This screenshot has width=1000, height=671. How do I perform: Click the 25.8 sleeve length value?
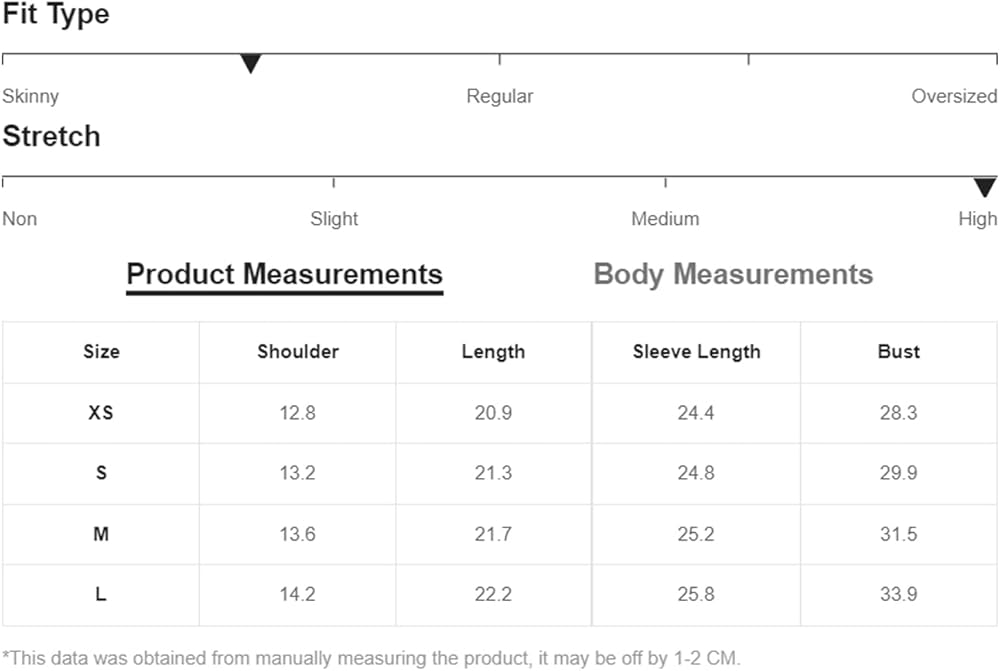[x=696, y=594]
